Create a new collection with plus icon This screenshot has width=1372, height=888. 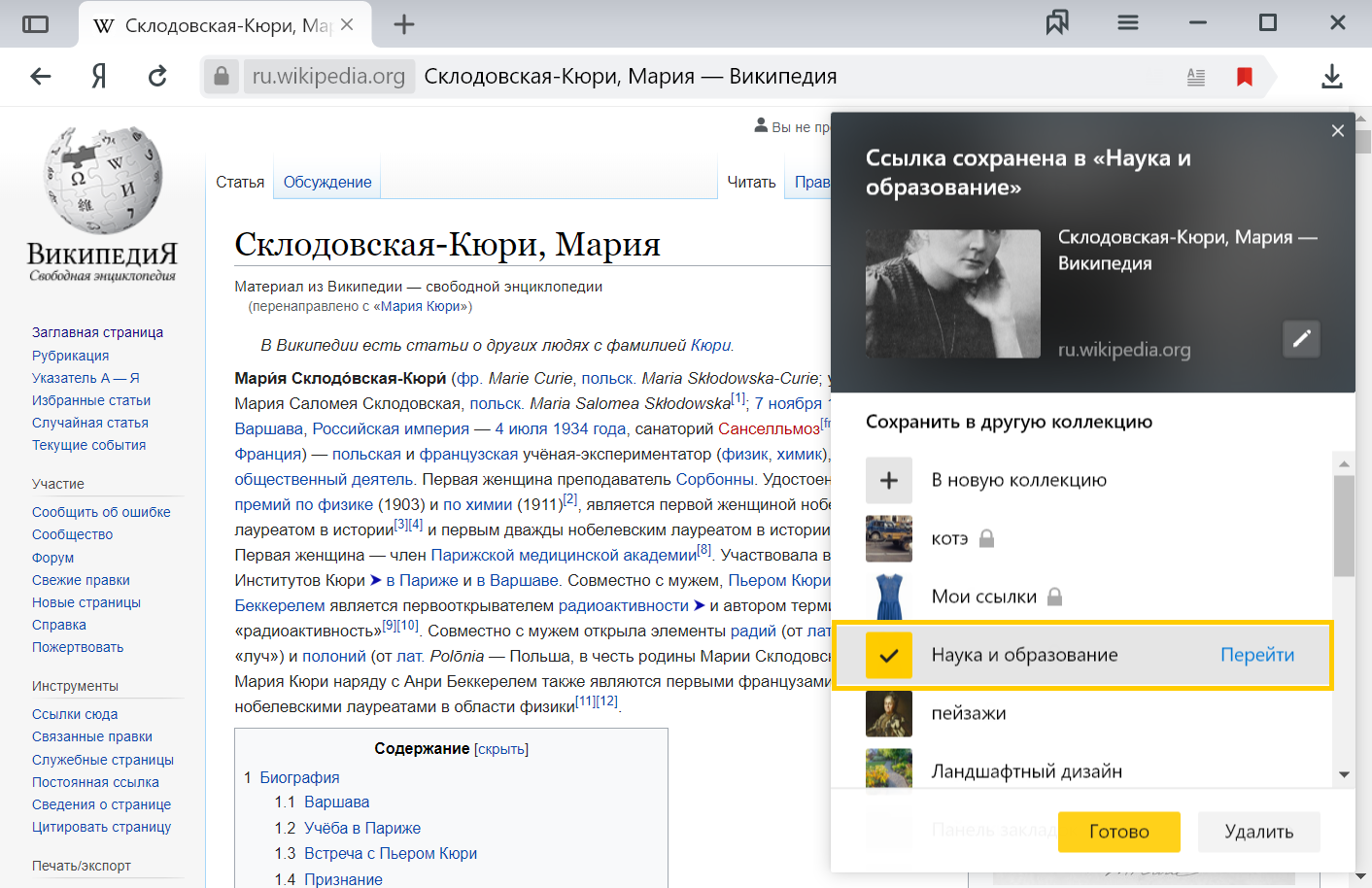click(x=889, y=480)
